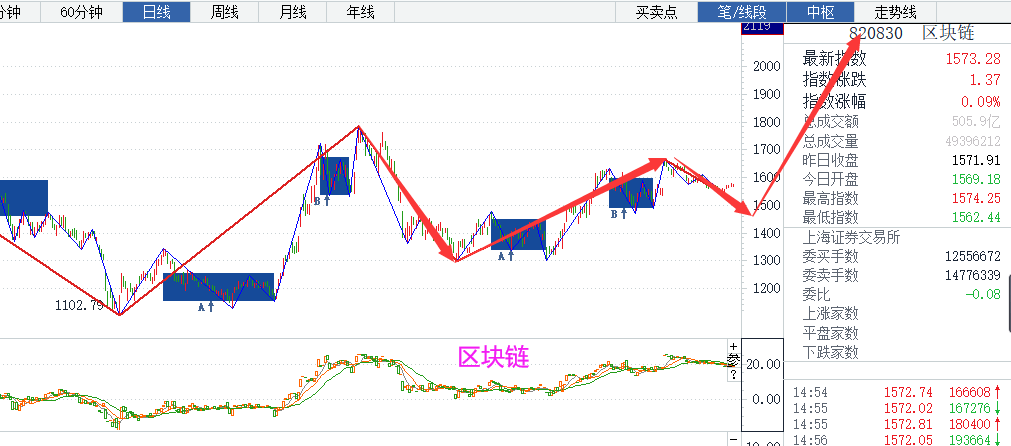Click the 20.00 indicator axis label
Image resolution: width=1011 pixels, height=446 pixels.
pyautogui.click(x=763, y=364)
